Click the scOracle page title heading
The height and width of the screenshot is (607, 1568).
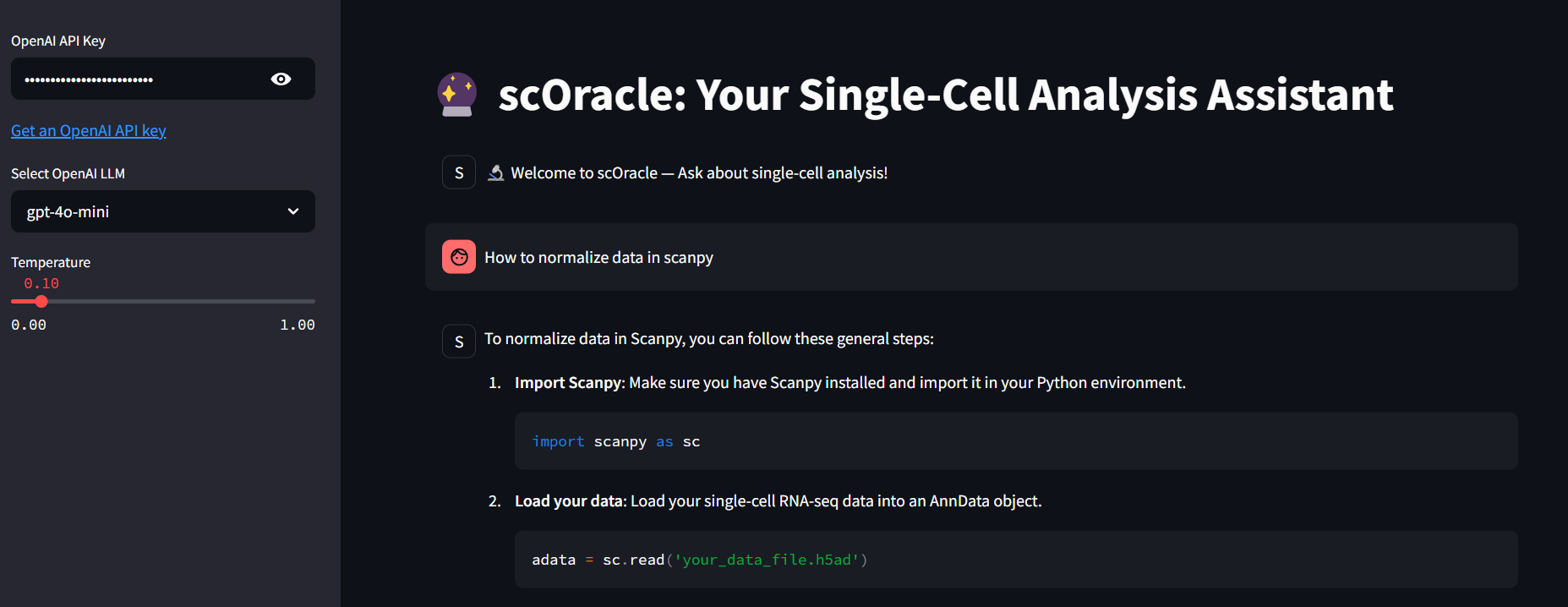point(945,95)
